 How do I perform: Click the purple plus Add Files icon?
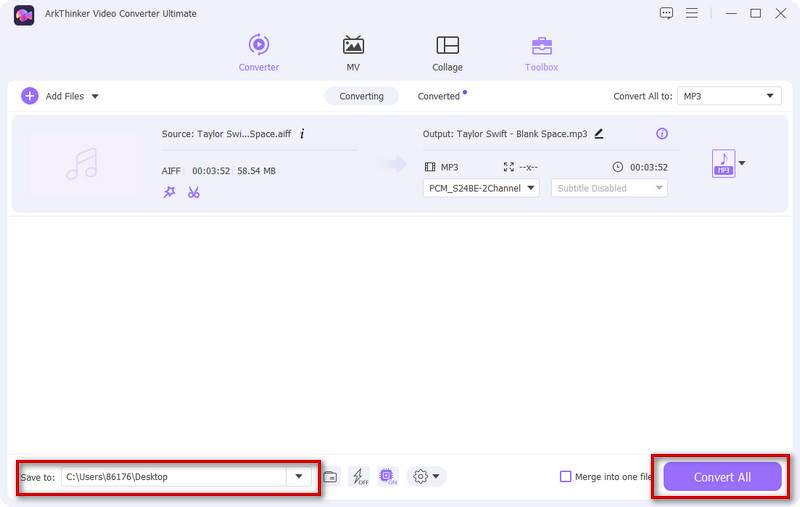30,96
